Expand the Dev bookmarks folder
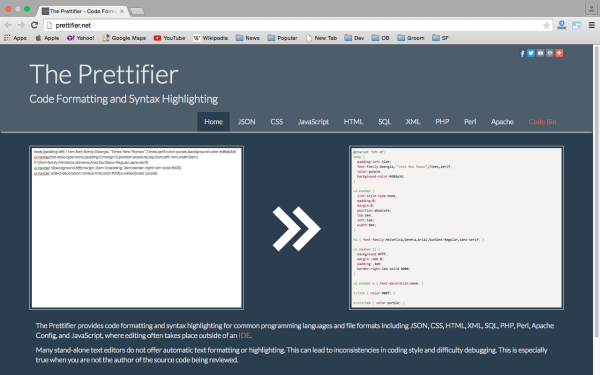600x375 pixels. (354, 38)
